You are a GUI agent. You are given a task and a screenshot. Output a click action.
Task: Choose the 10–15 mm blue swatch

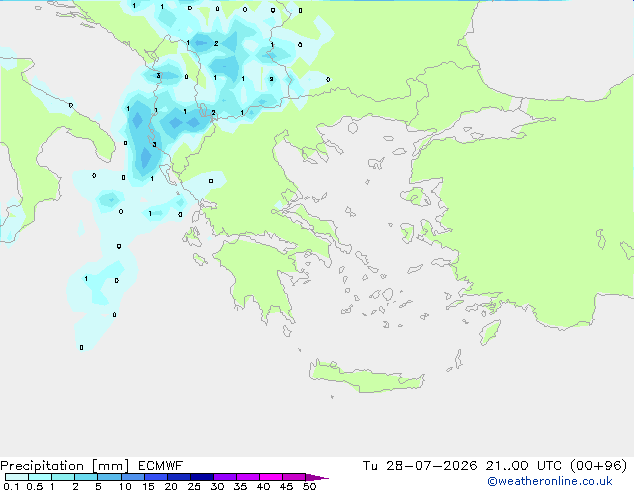132,477
